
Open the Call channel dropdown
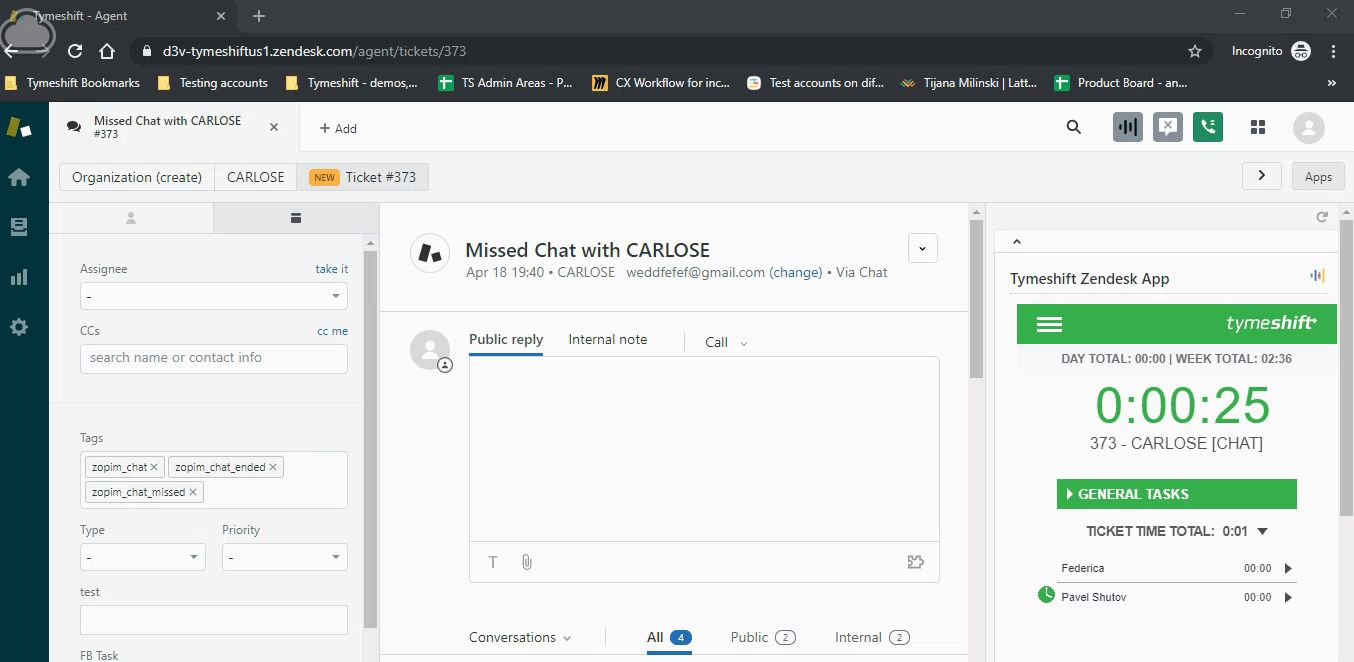coord(726,342)
